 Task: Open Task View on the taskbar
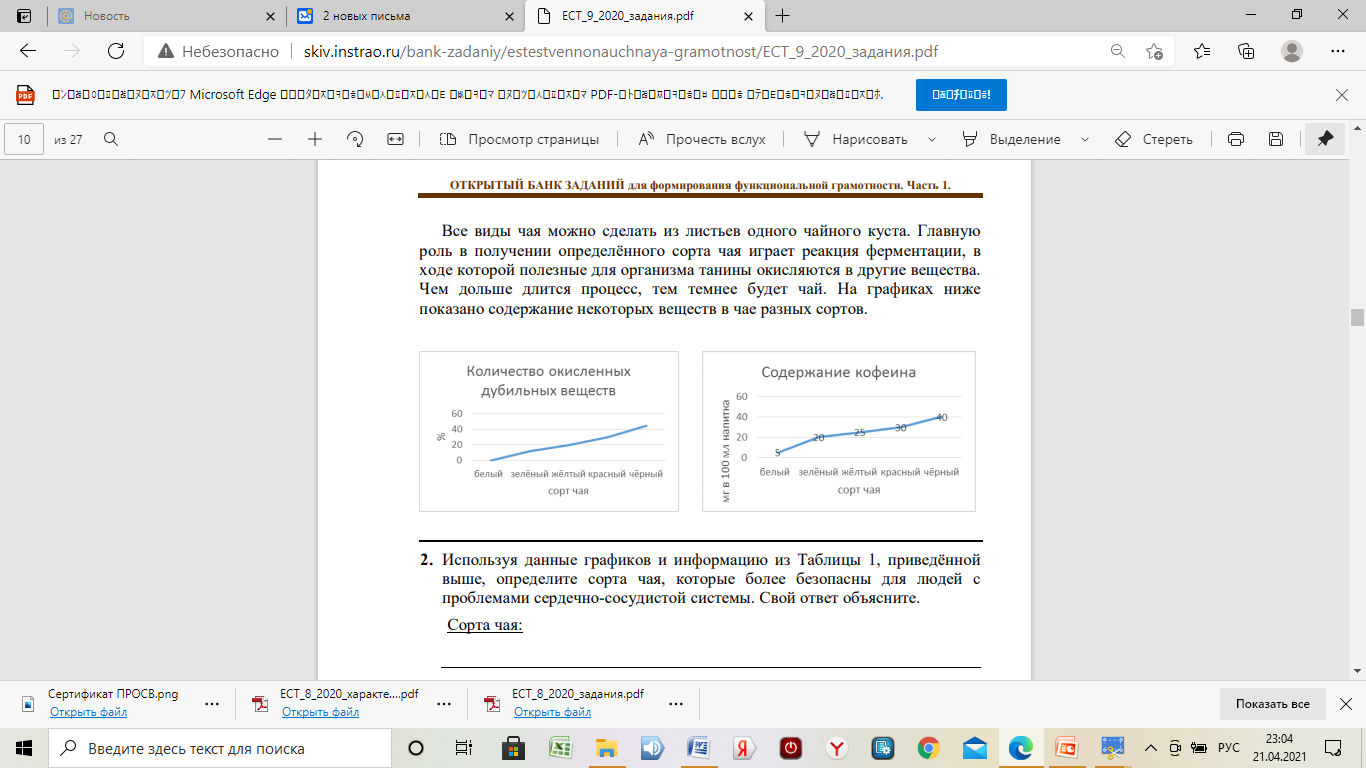(464, 748)
